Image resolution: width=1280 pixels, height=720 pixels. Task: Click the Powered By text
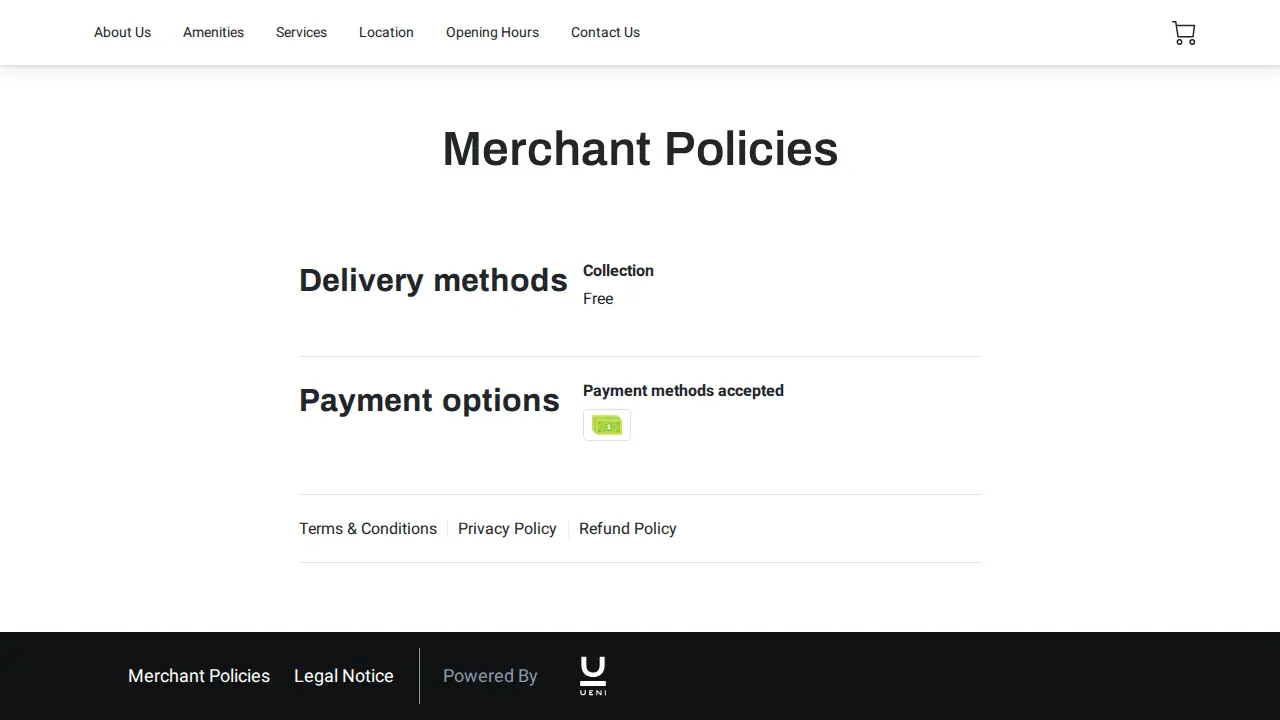[490, 676]
